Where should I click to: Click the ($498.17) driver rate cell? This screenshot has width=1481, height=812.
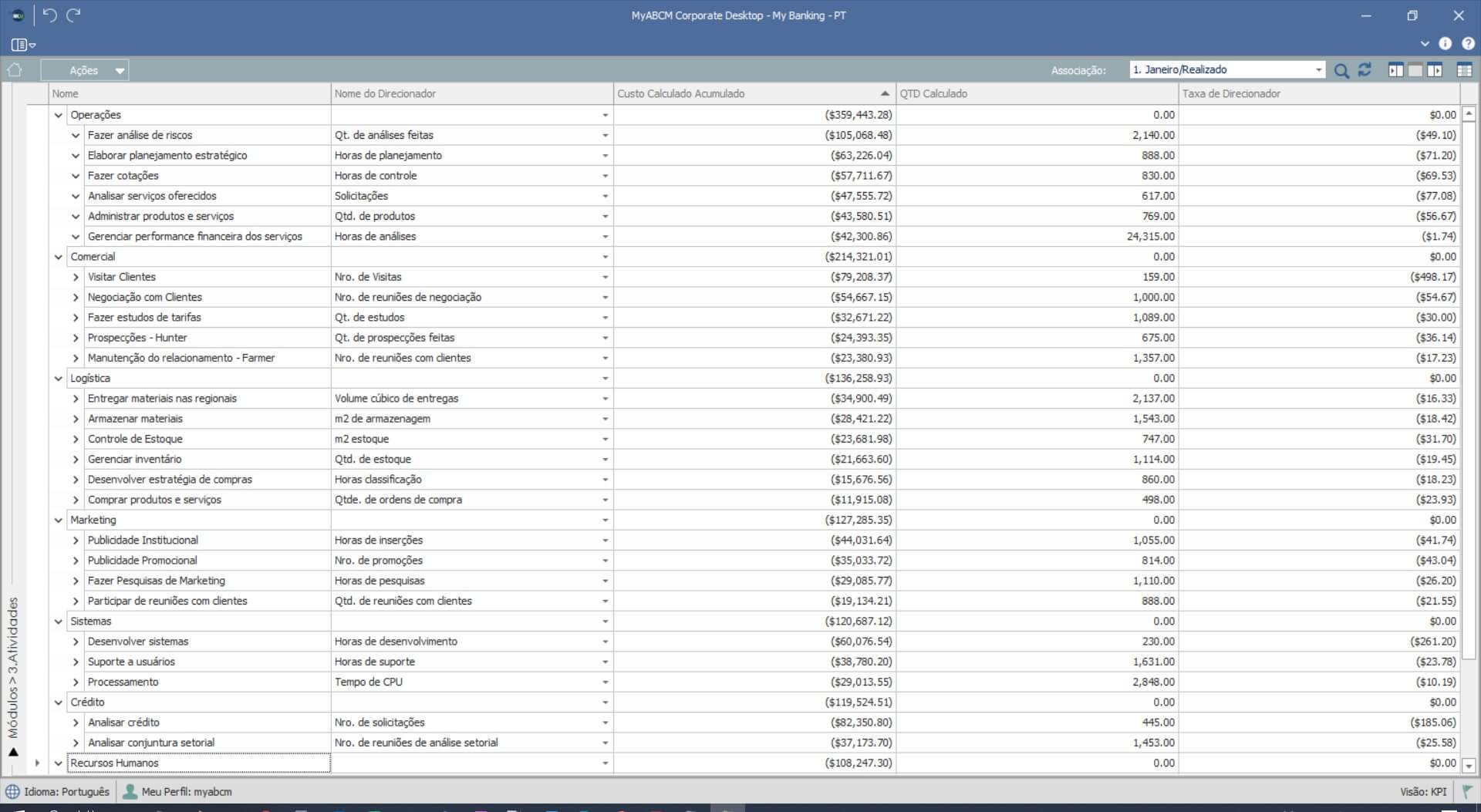click(x=1319, y=277)
